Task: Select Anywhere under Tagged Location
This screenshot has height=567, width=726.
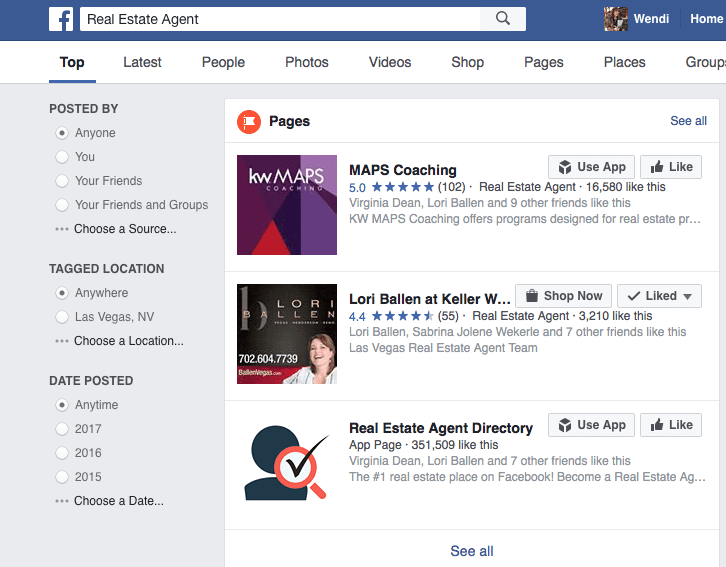Action: click(62, 293)
